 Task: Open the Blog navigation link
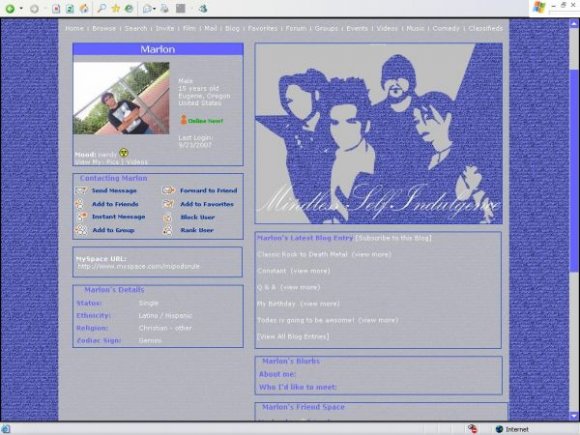coord(232,28)
